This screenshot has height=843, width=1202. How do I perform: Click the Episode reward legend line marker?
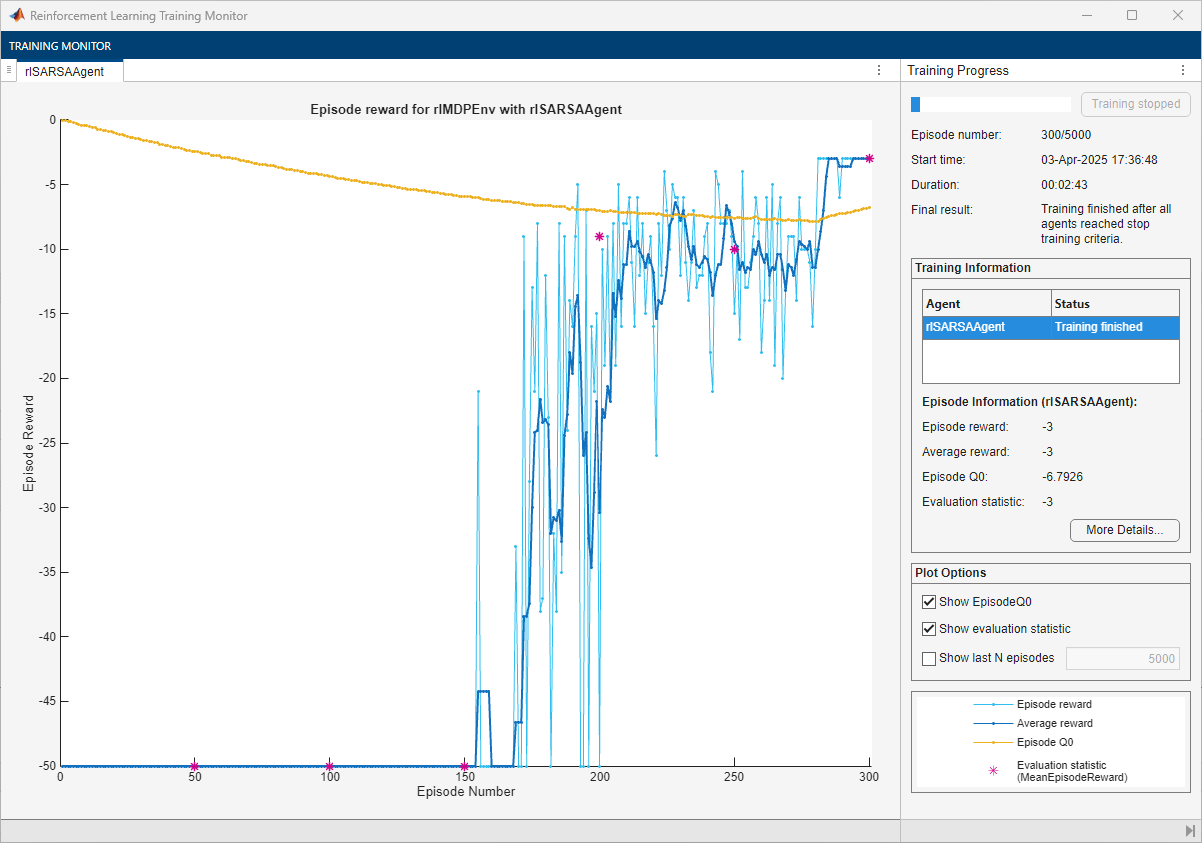993,704
